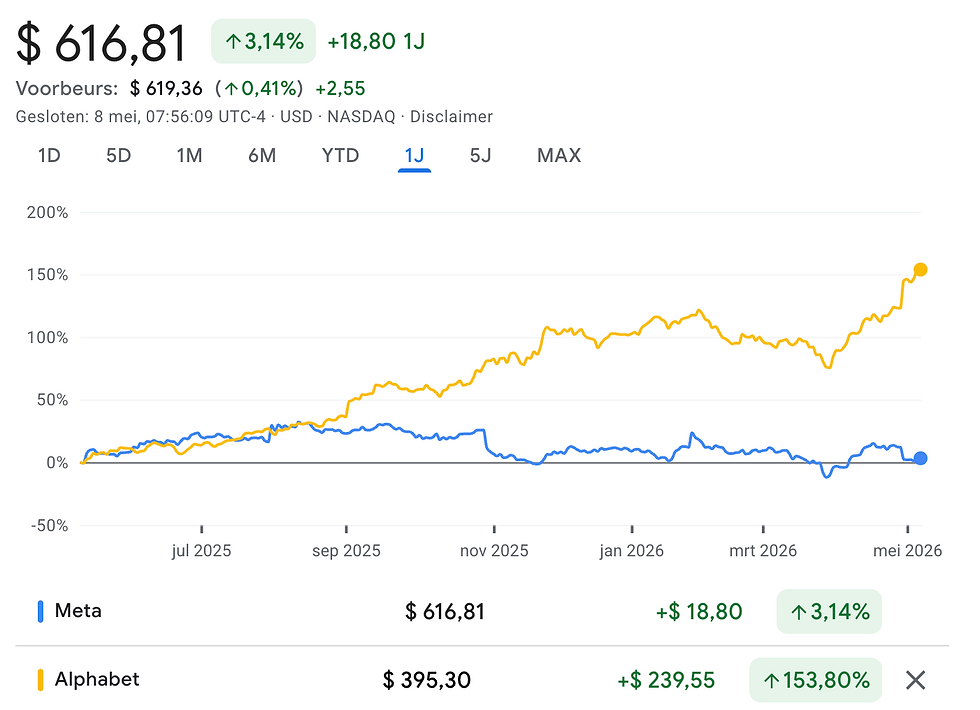
Task: Click the mrt 2026 axis label
Action: pyautogui.click(x=763, y=551)
